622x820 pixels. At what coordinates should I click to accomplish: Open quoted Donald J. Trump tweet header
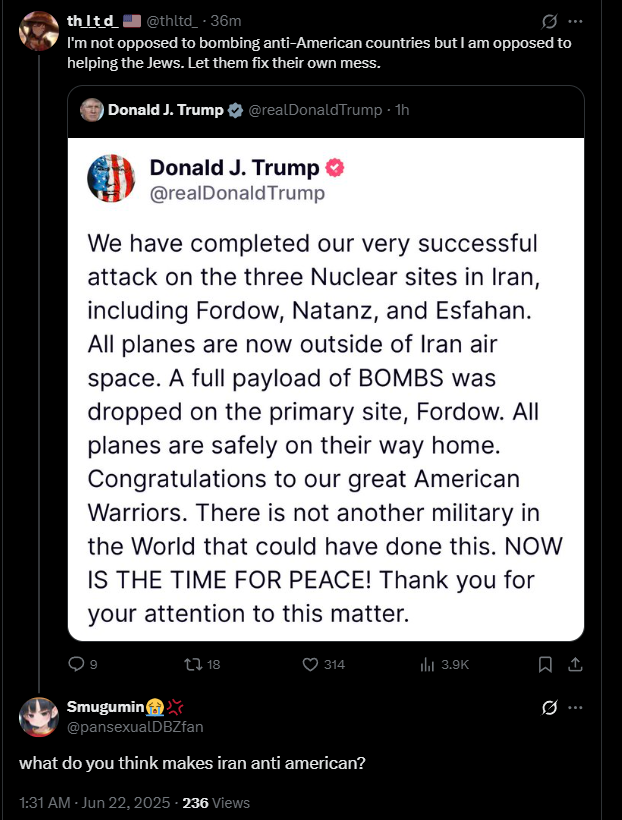click(165, 110)
